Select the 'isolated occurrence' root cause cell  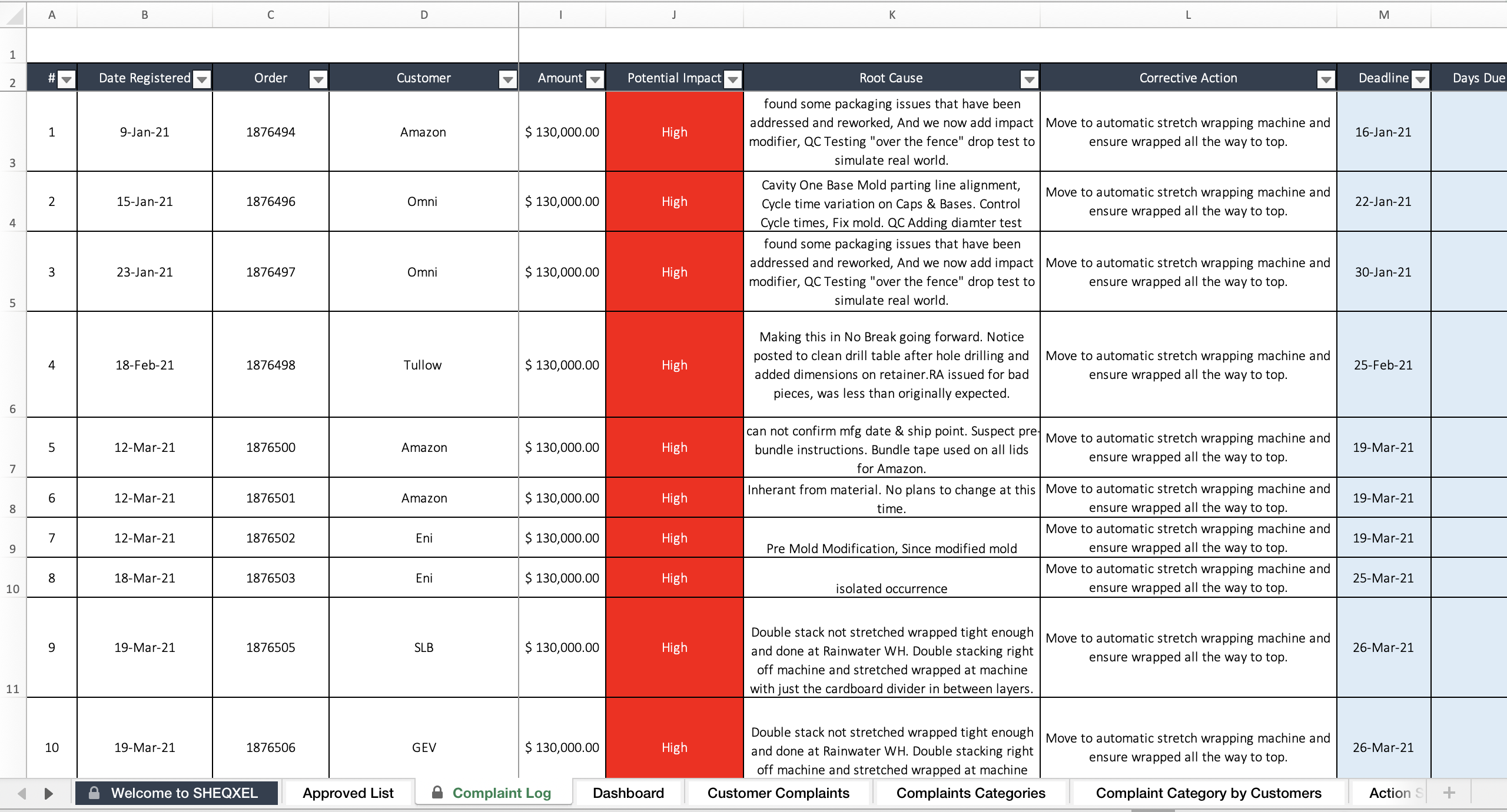(x=892, y=578)
